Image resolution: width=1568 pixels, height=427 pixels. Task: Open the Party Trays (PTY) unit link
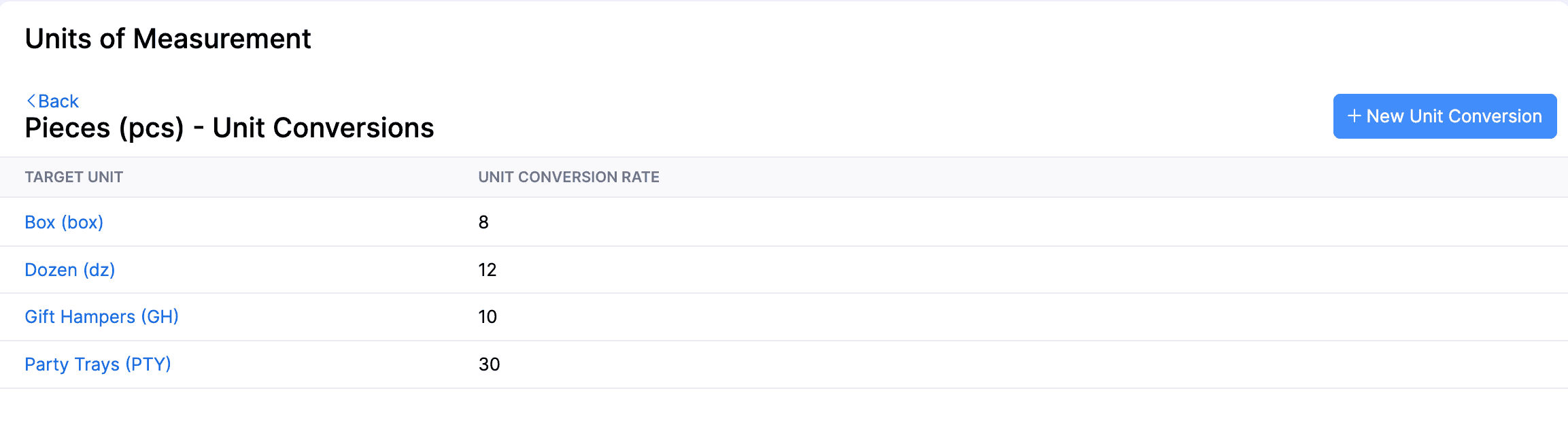tap(97, 364)
